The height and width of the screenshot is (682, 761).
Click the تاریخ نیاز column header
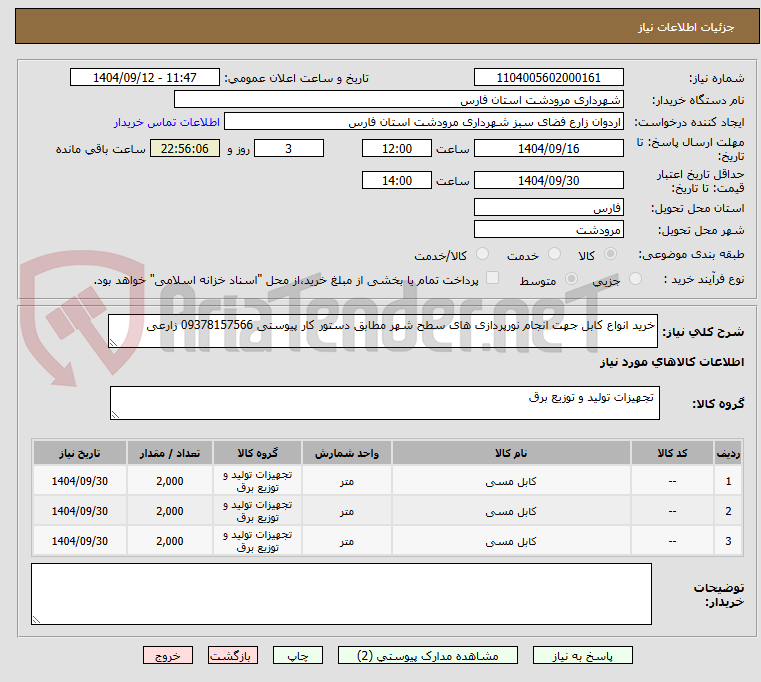coord(80,453)
